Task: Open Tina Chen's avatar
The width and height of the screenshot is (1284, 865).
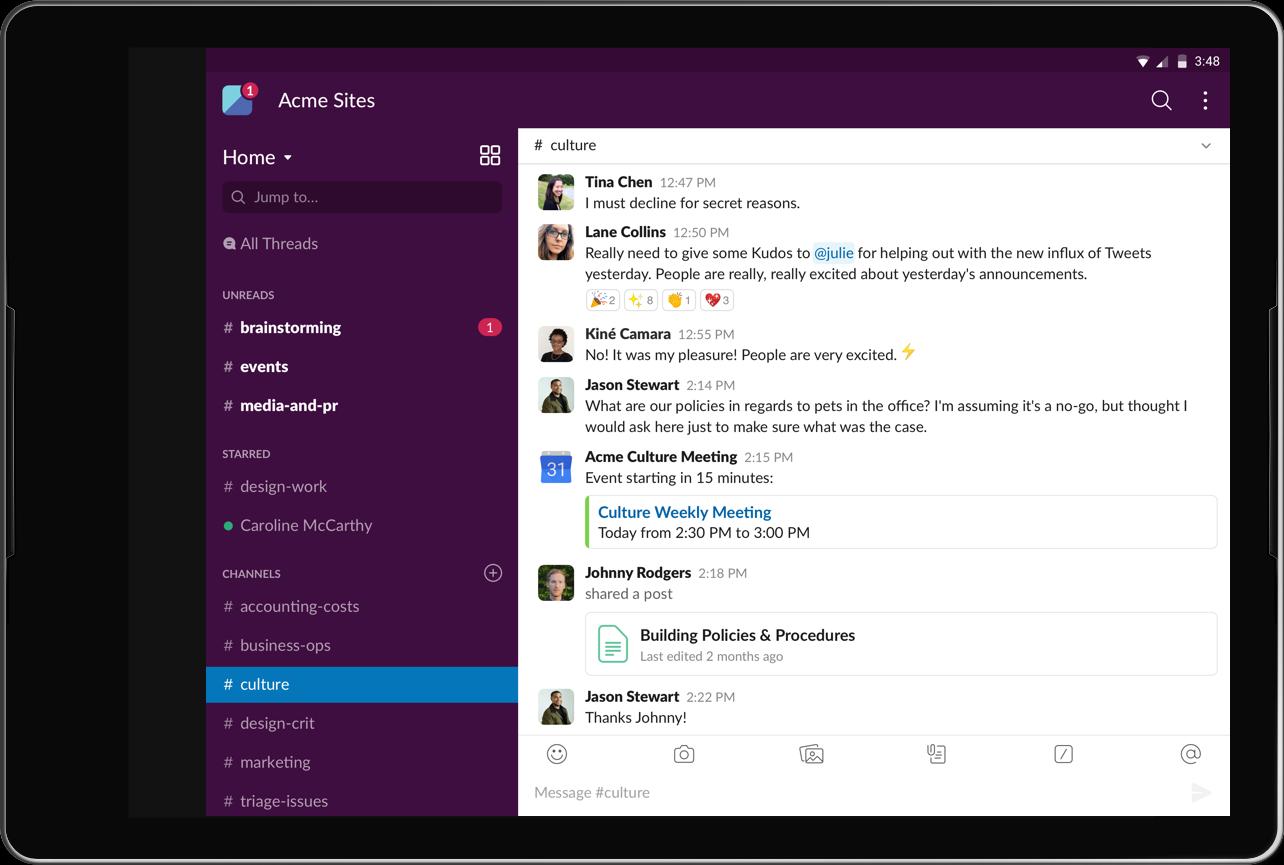Action: pos(556,192)
